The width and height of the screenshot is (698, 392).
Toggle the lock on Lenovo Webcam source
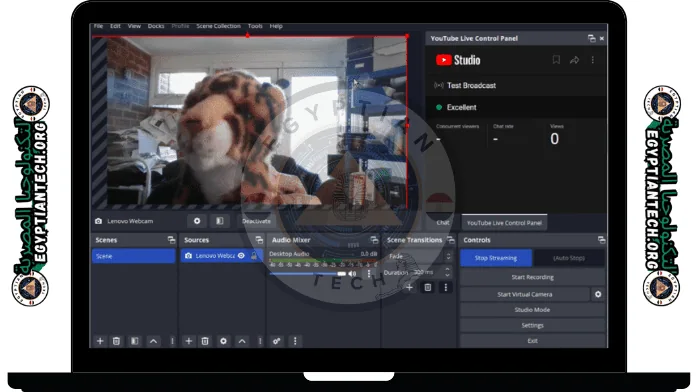click(254, 256)
